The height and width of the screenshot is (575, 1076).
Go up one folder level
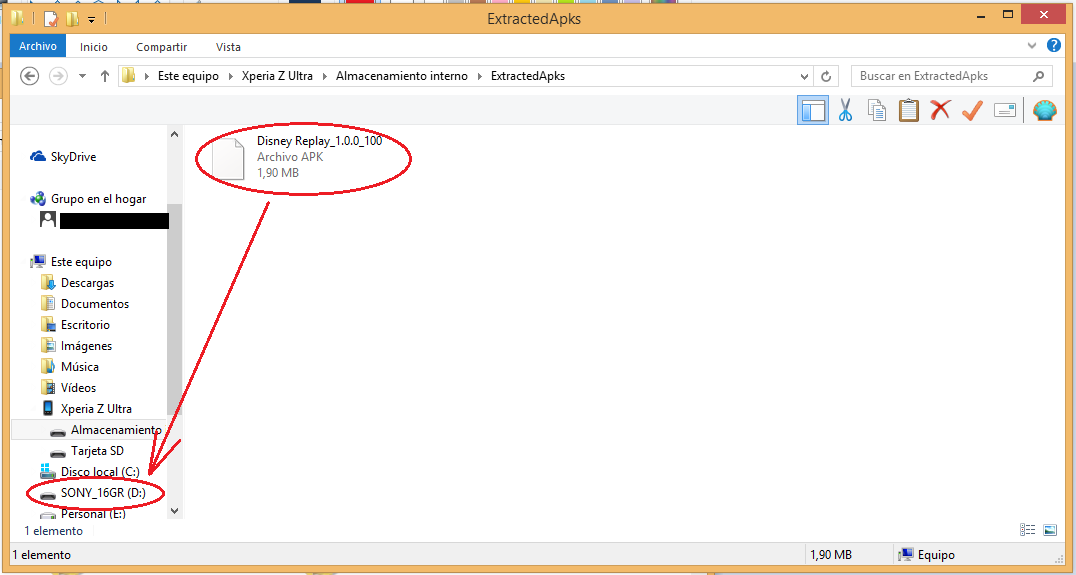104,76
